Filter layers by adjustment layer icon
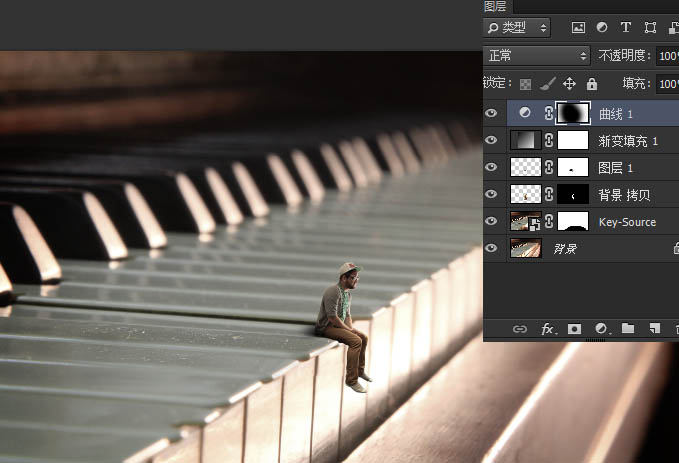This screenshot has height=463, width=679. pyautogui.click(x=601, y=27)
